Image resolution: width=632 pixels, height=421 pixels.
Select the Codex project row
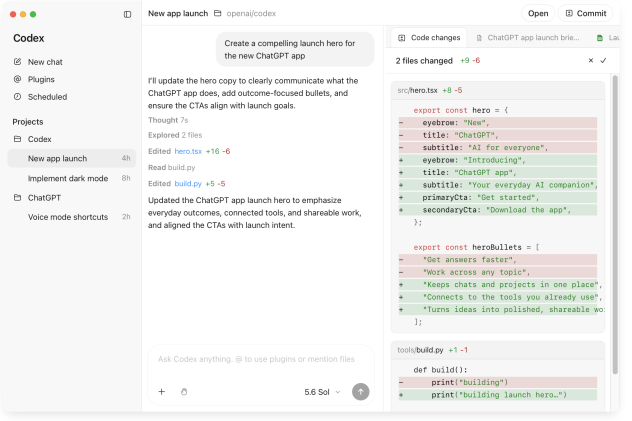tap(72, 139)
